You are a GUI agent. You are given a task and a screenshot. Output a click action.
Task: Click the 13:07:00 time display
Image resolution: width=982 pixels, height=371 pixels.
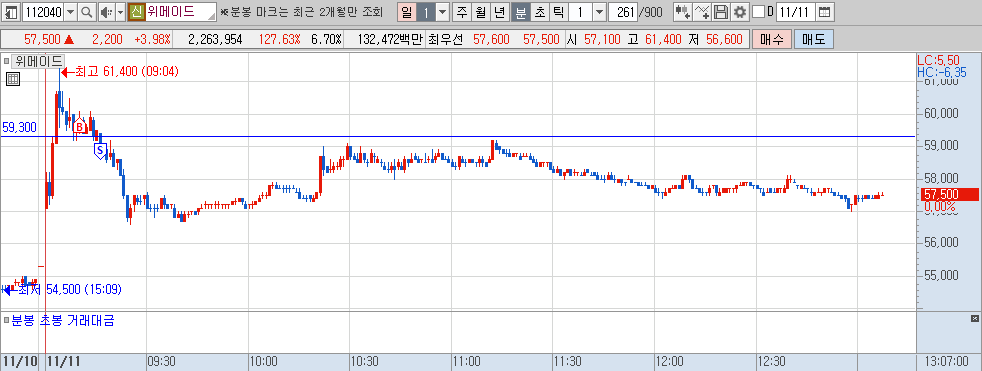coord(948,361)
